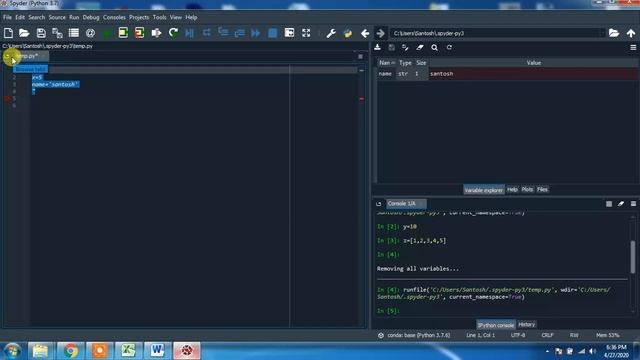Save the current file
The width and height of the screenshot is (640, 360).
coord(41,33)
